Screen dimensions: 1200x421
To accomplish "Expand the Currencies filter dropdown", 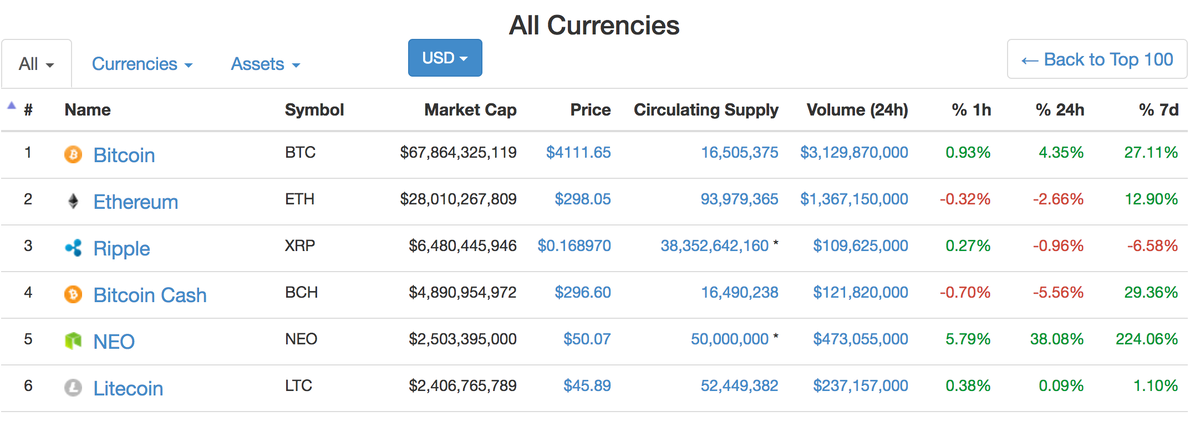I will [142, 64].
